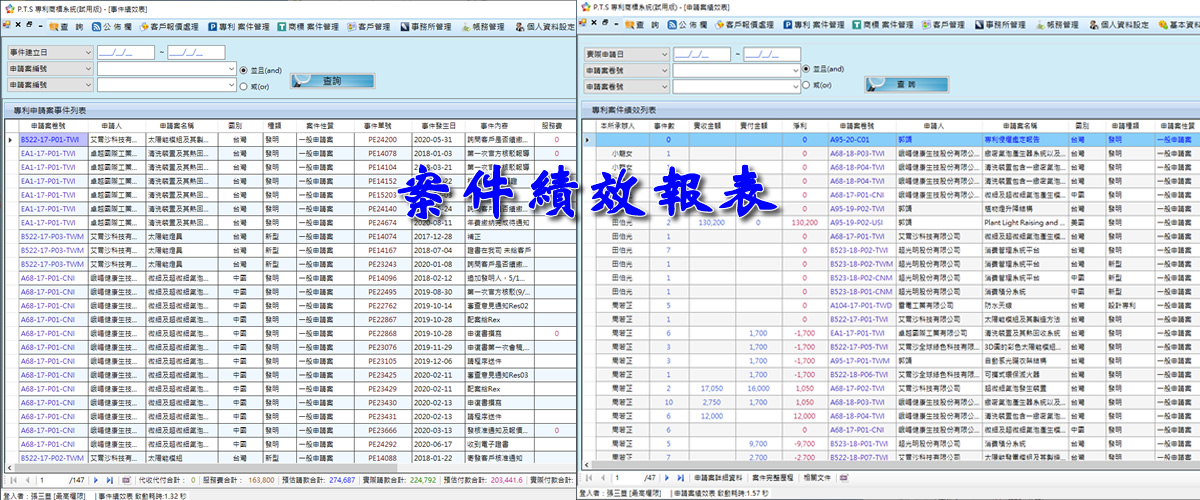Open 案件完整履歷 tab at bottom
The height and width of the screenshot is (500, 1200).
[x=773, y=479]
